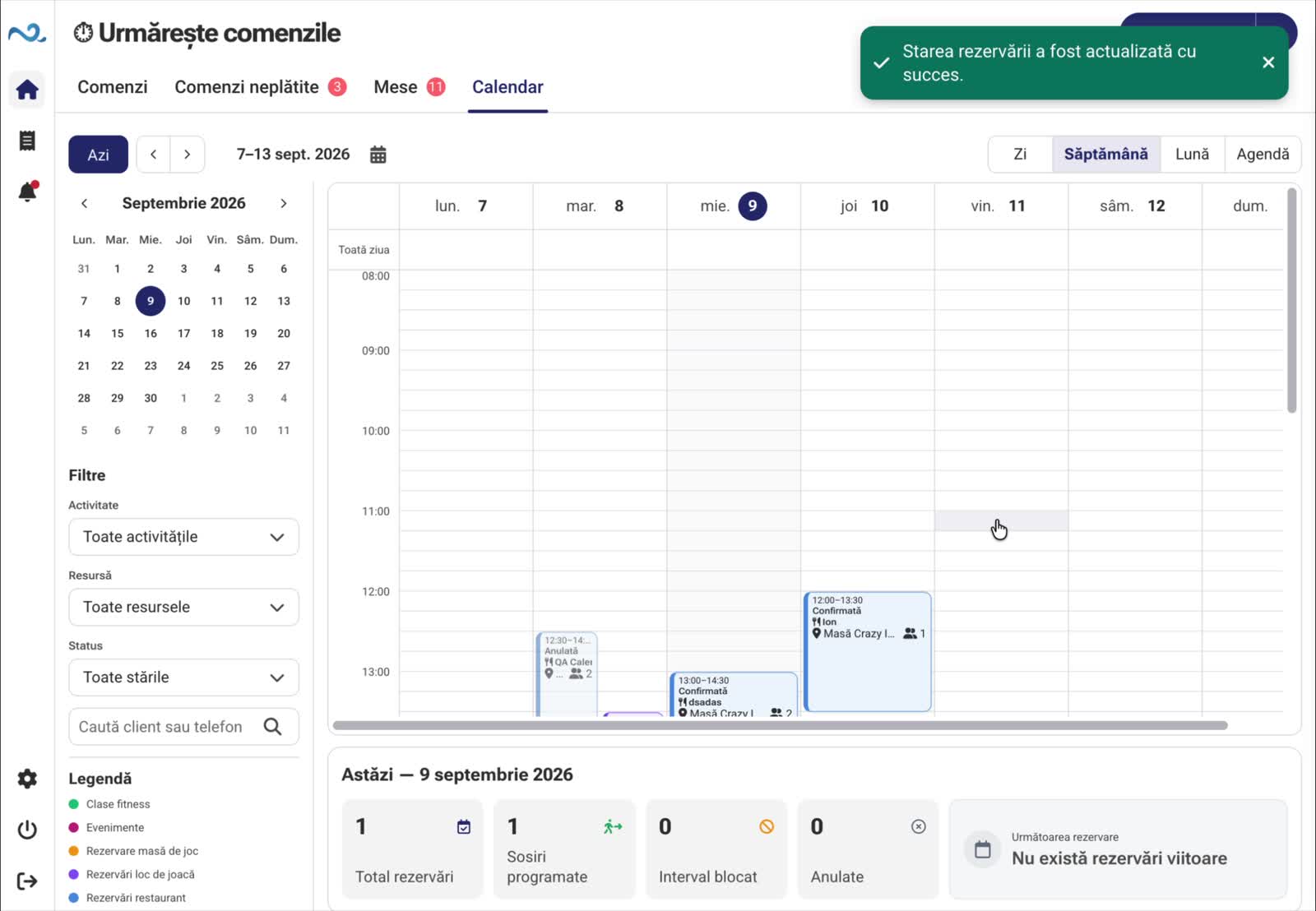This screenshot has width=1316, height=911.
Task: Dismiss the success notification toast
Action: [1268, 62]
